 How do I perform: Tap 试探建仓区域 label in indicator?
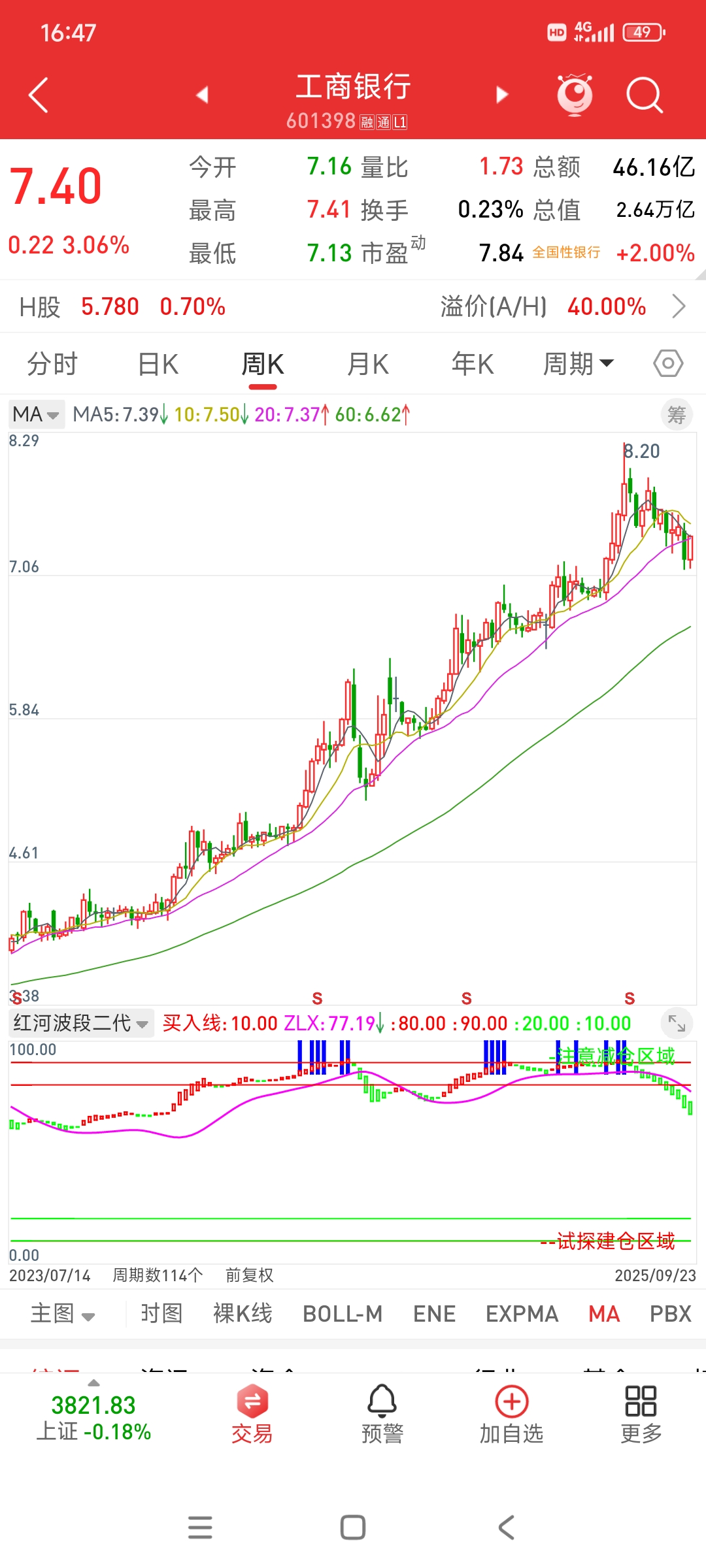(615, 1241)
